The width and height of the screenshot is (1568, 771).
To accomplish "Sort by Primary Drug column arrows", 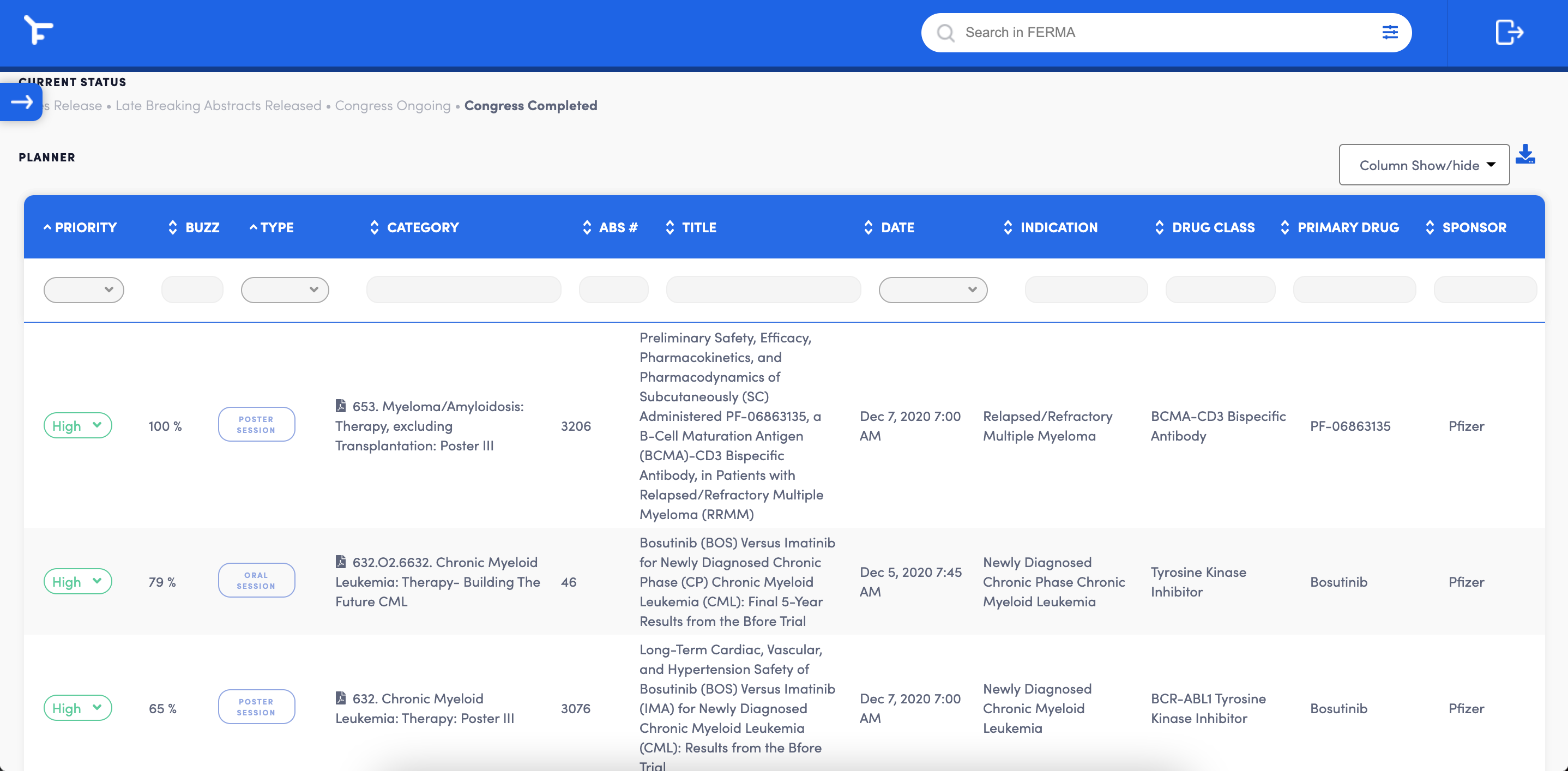I will tap(1285, 227).
